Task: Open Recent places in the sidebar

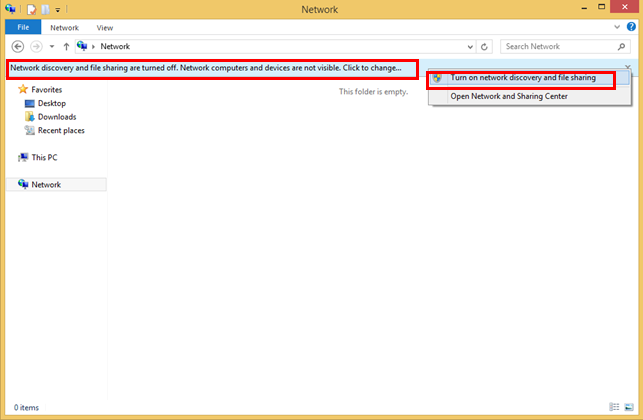Action: [61, 130]
